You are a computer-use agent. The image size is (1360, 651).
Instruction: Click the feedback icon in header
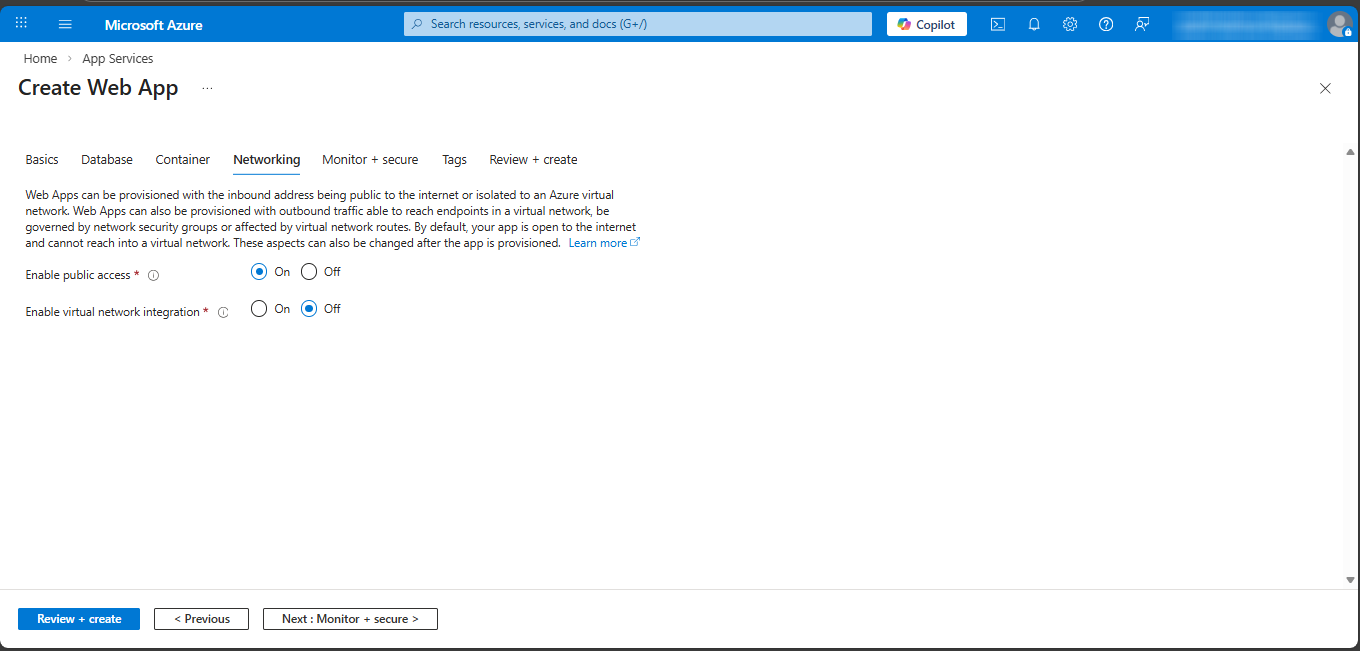(1142, 24)
